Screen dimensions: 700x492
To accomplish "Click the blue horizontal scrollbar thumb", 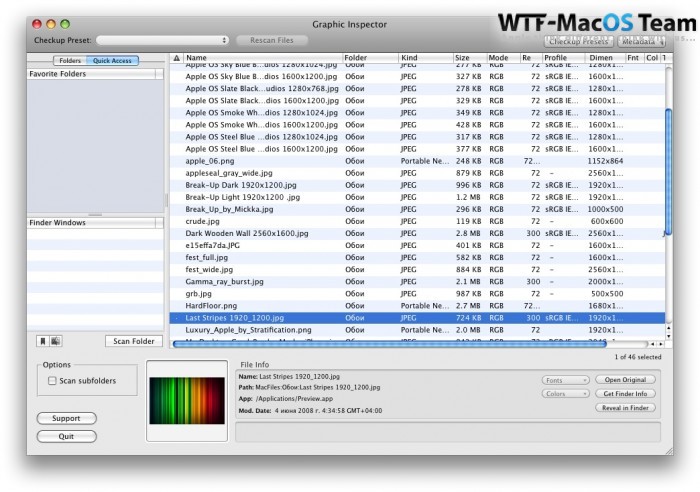I will click(389, 344).
